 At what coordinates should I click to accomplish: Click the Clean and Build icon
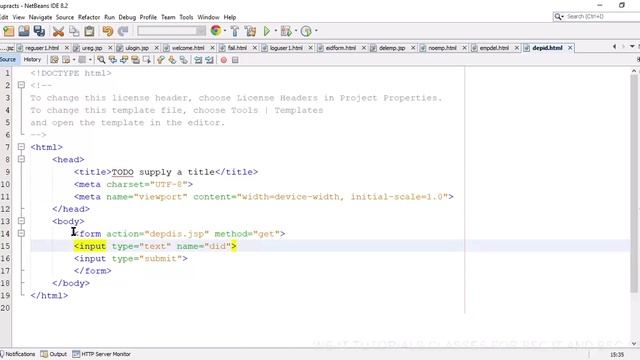tap(250, 31)
